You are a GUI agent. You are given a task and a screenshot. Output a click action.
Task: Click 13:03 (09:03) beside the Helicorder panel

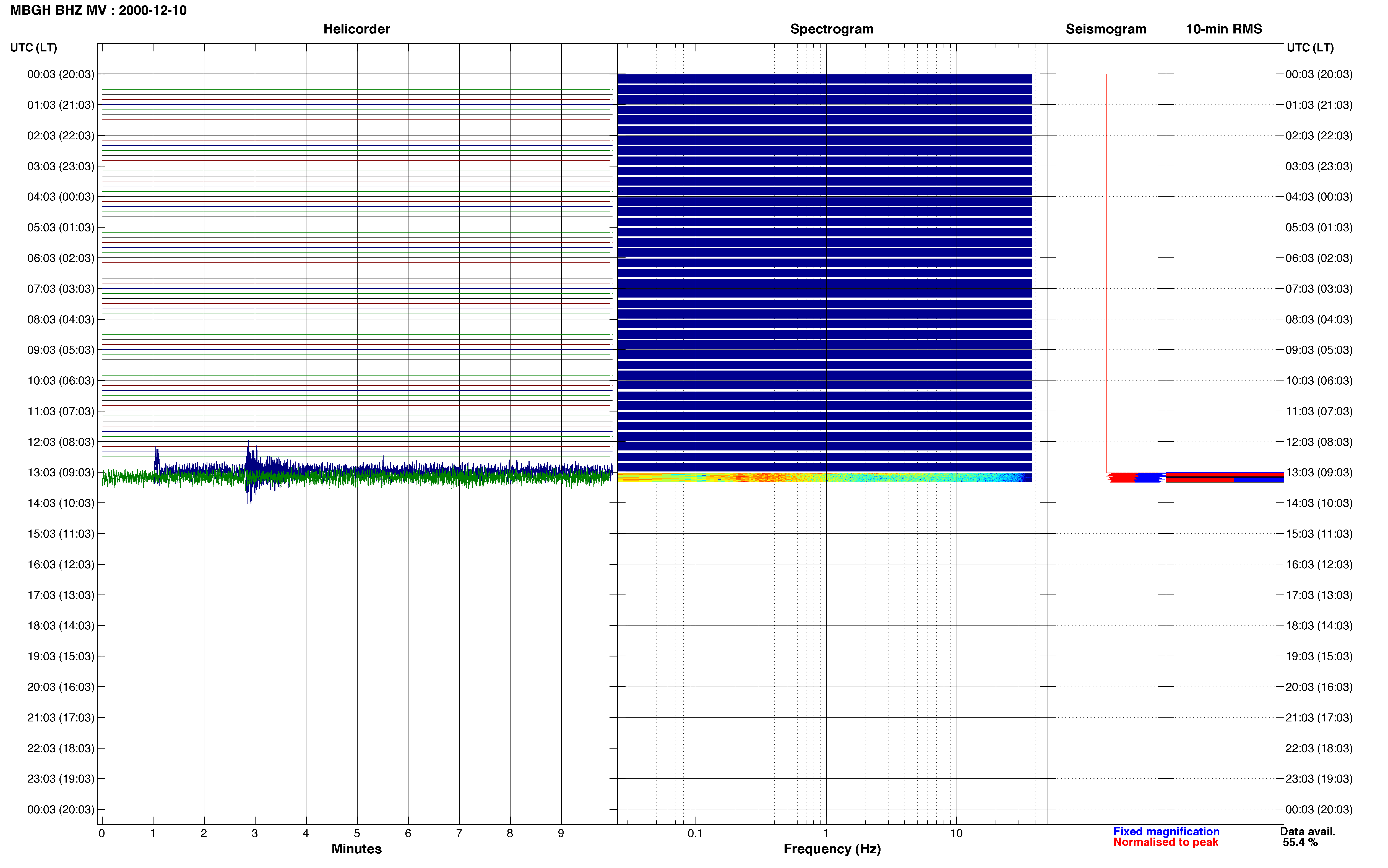[60, 473]
